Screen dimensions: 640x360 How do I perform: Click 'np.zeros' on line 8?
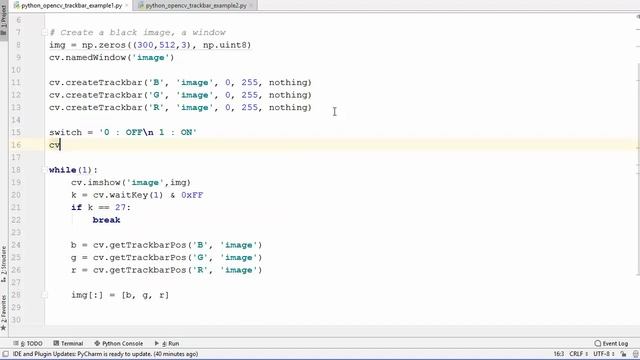coord(104,45)
